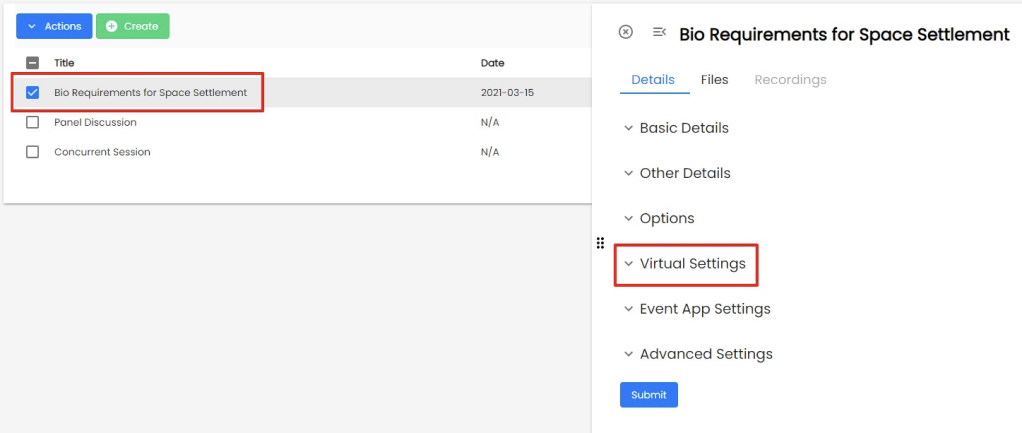Toggle the select-all header checkbox

(33, 63)
